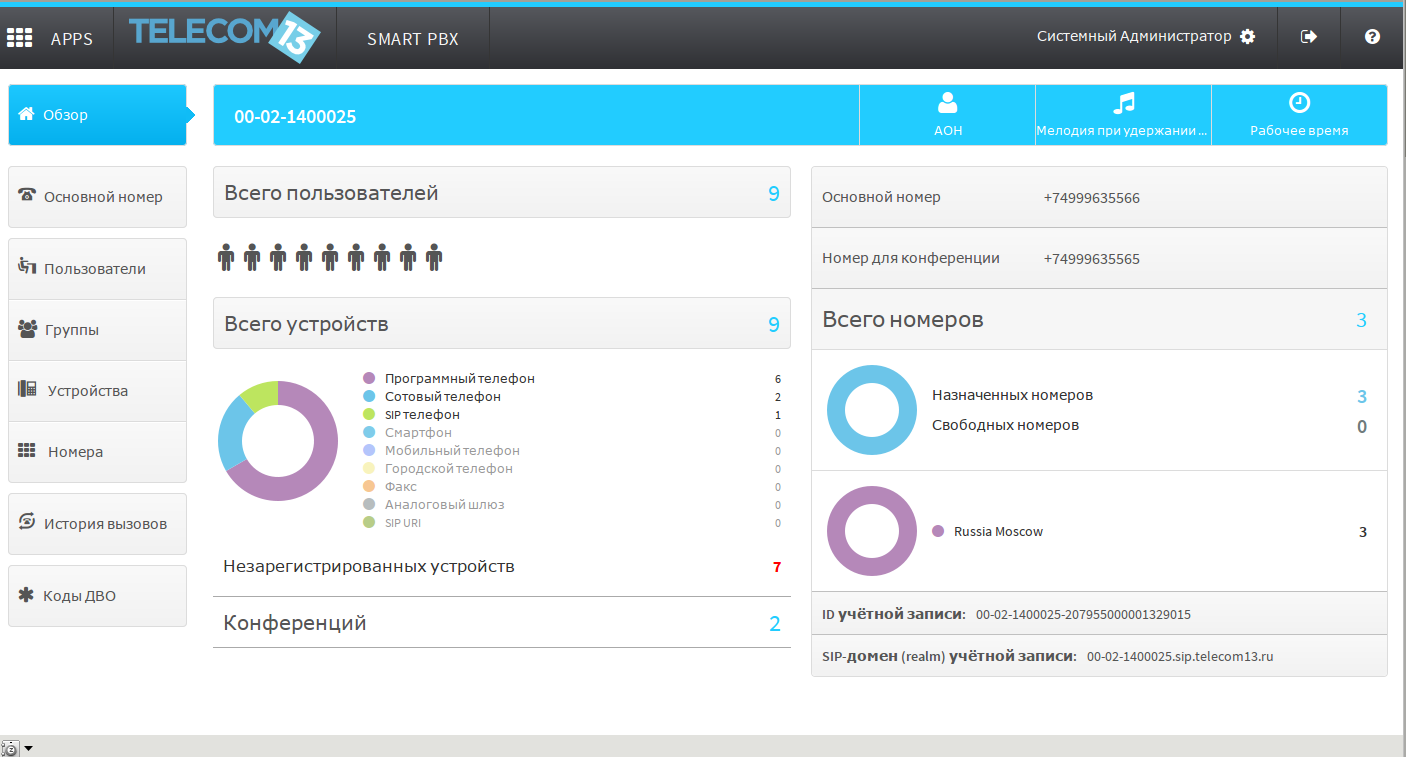
Task: Open Основной номер in sidebar
Action: point(97,197)
